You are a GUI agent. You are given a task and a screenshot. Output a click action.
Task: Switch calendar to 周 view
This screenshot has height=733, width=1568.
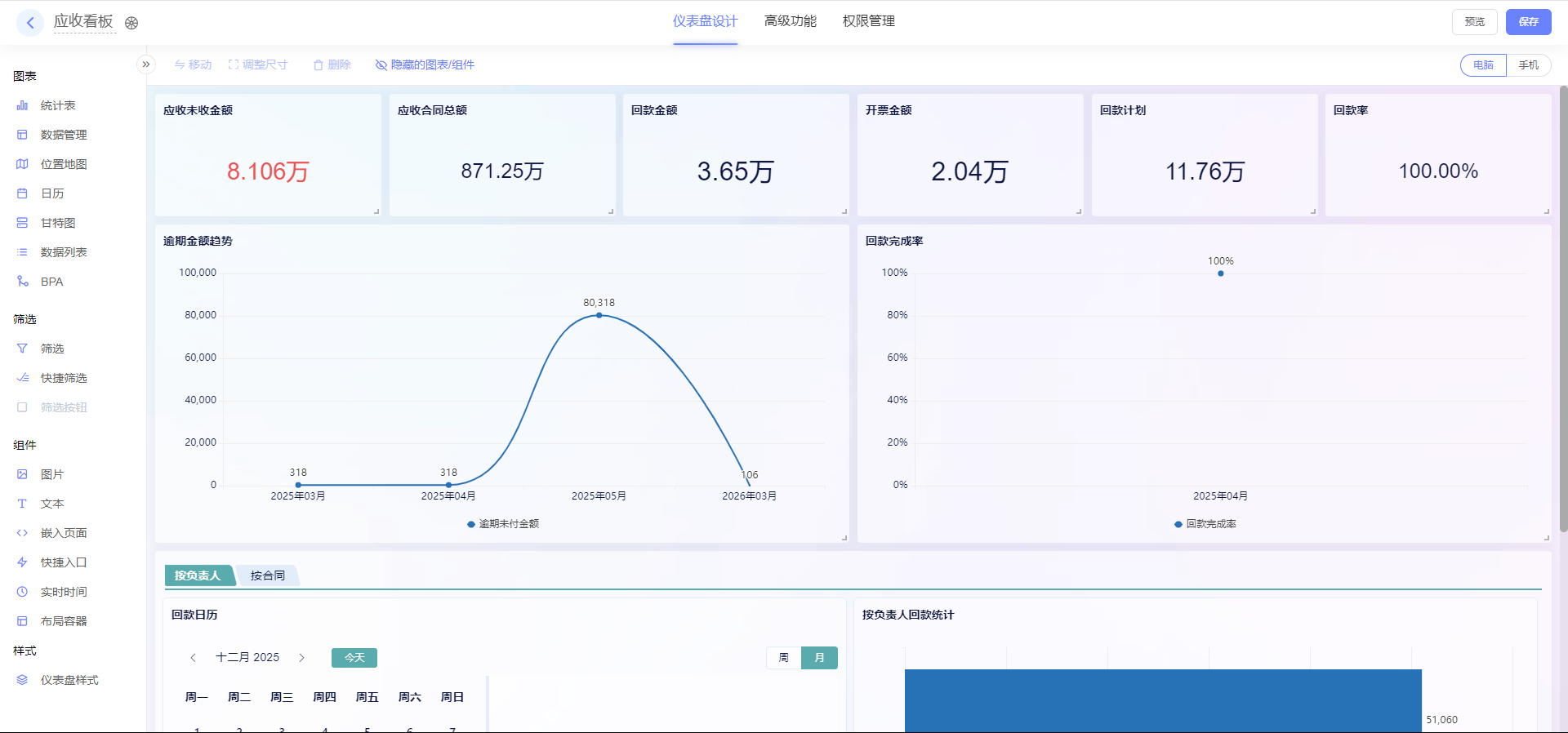(783, 658)
